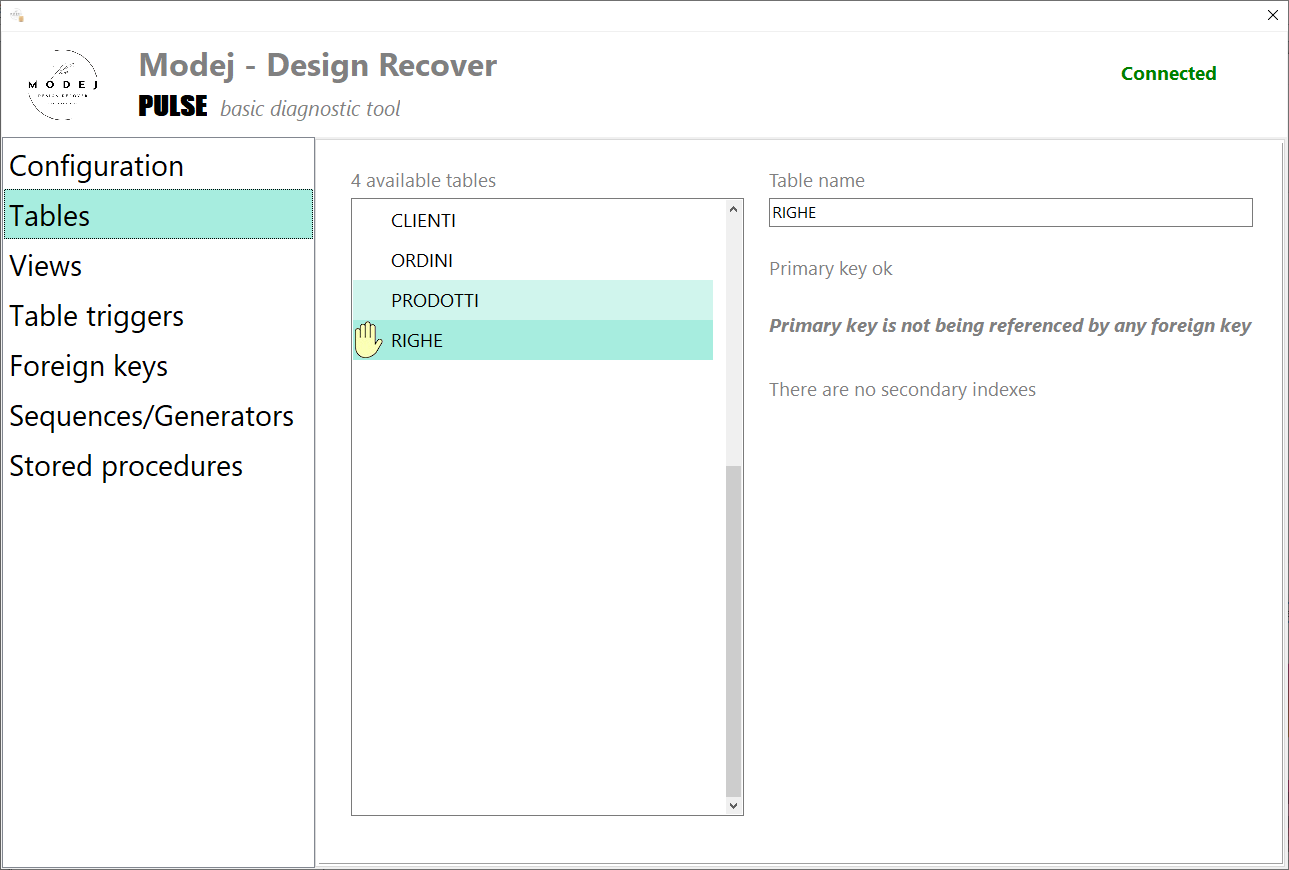The image size is (1289, 870).
Task: Click the table list scrollbar thumb
Action: coord(733,630)
